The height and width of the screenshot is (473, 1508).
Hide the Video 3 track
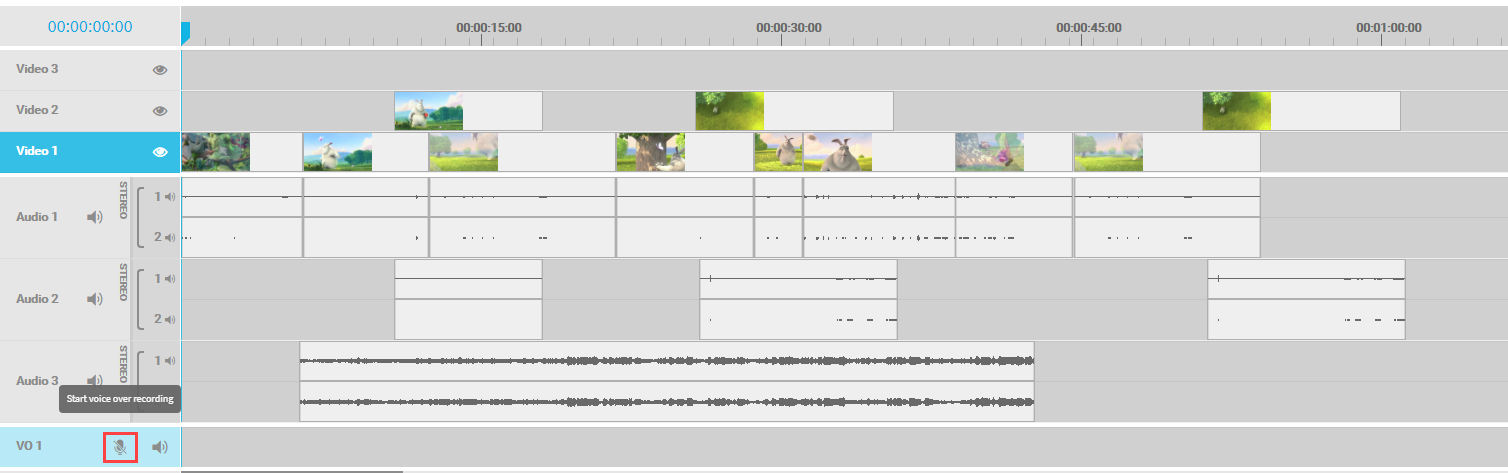159,70
